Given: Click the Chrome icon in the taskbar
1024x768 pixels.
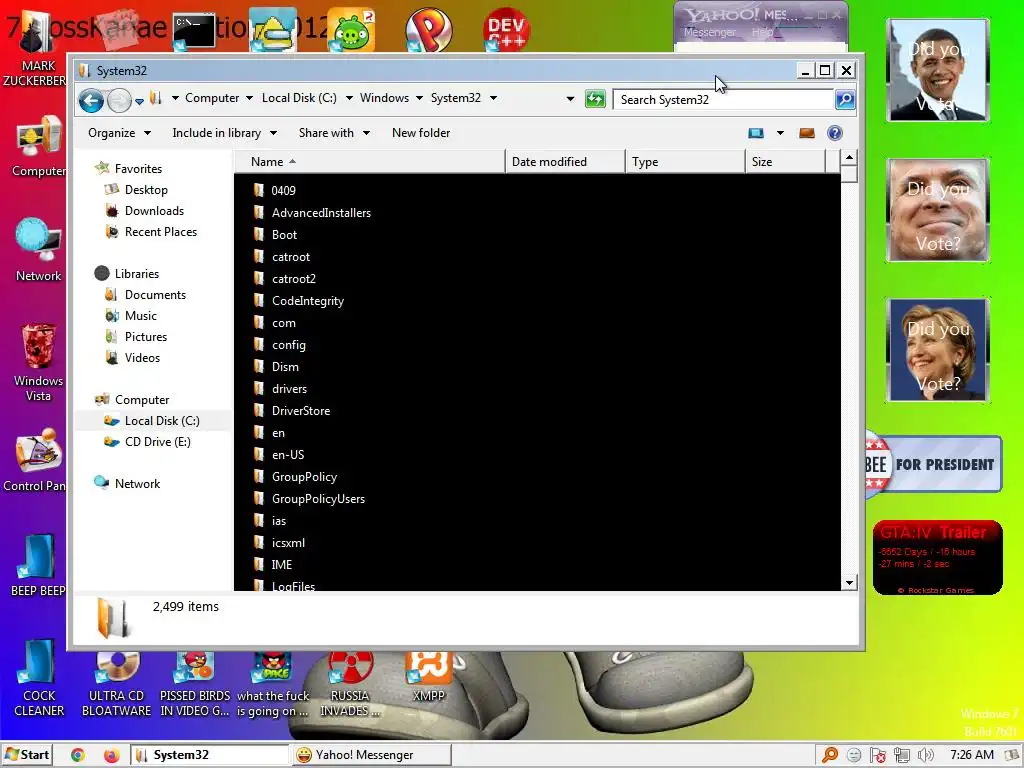Looking at the screenshot, I should pos(77,755).
